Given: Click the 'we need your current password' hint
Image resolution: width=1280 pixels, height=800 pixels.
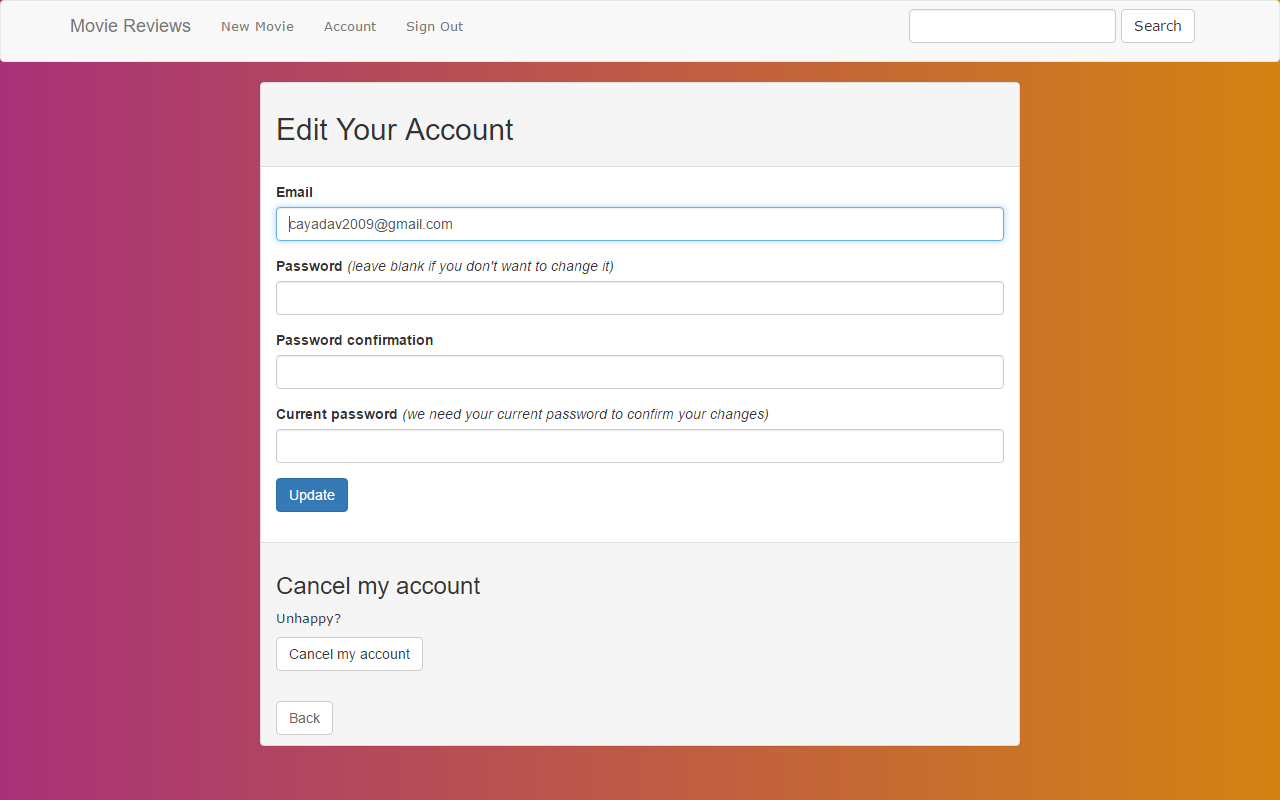Looking at the screenshot, I should click(x=586, y=414).
